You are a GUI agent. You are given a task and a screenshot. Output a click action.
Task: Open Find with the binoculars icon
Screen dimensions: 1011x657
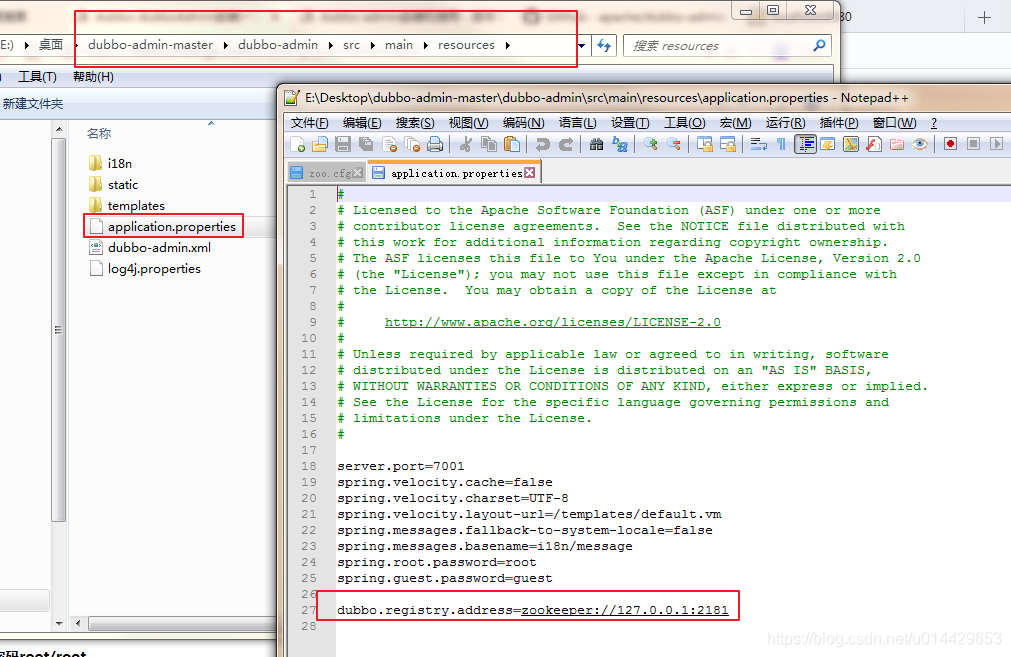point(596,144)
